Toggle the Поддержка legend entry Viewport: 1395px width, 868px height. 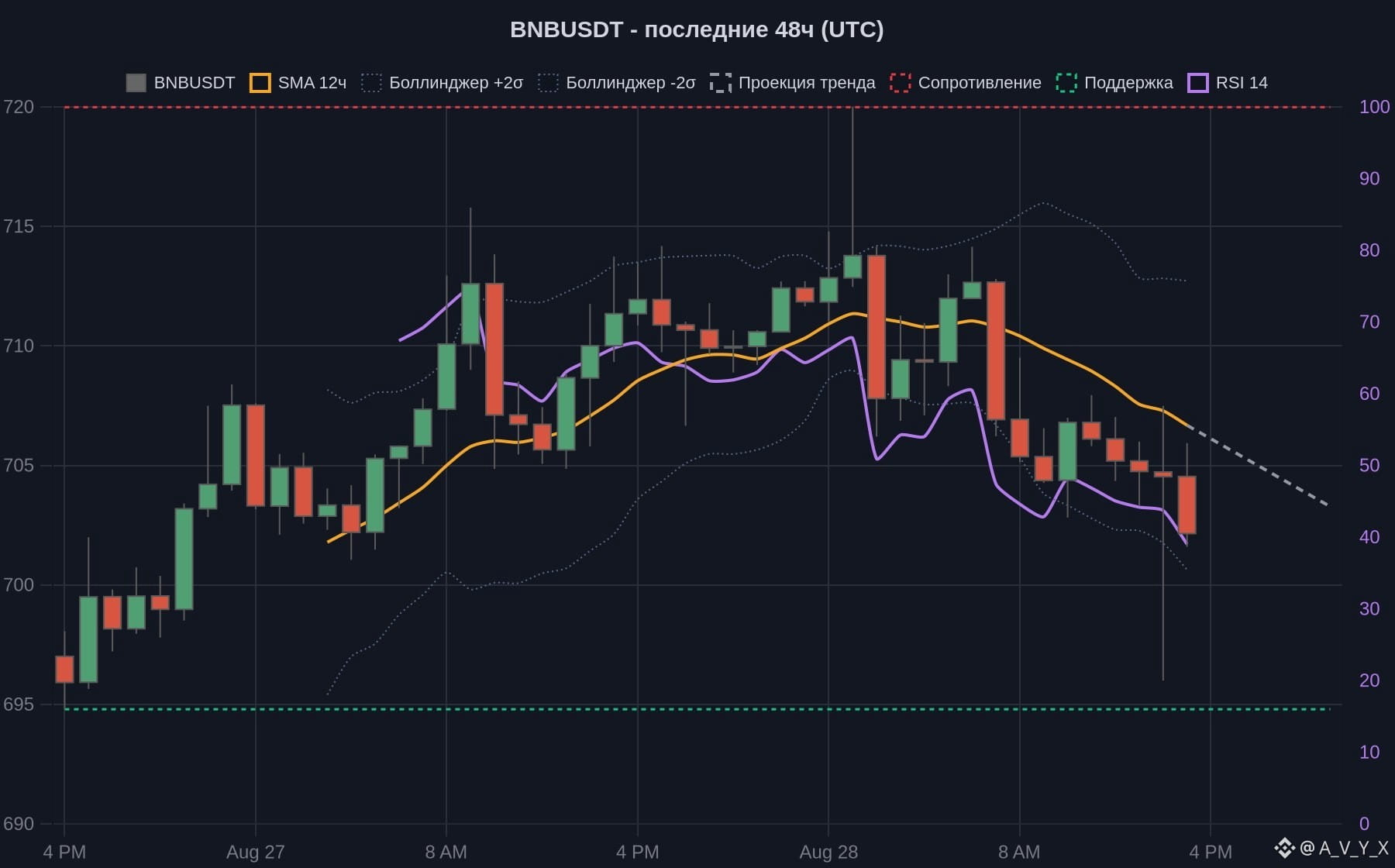tap(1114, 83)
